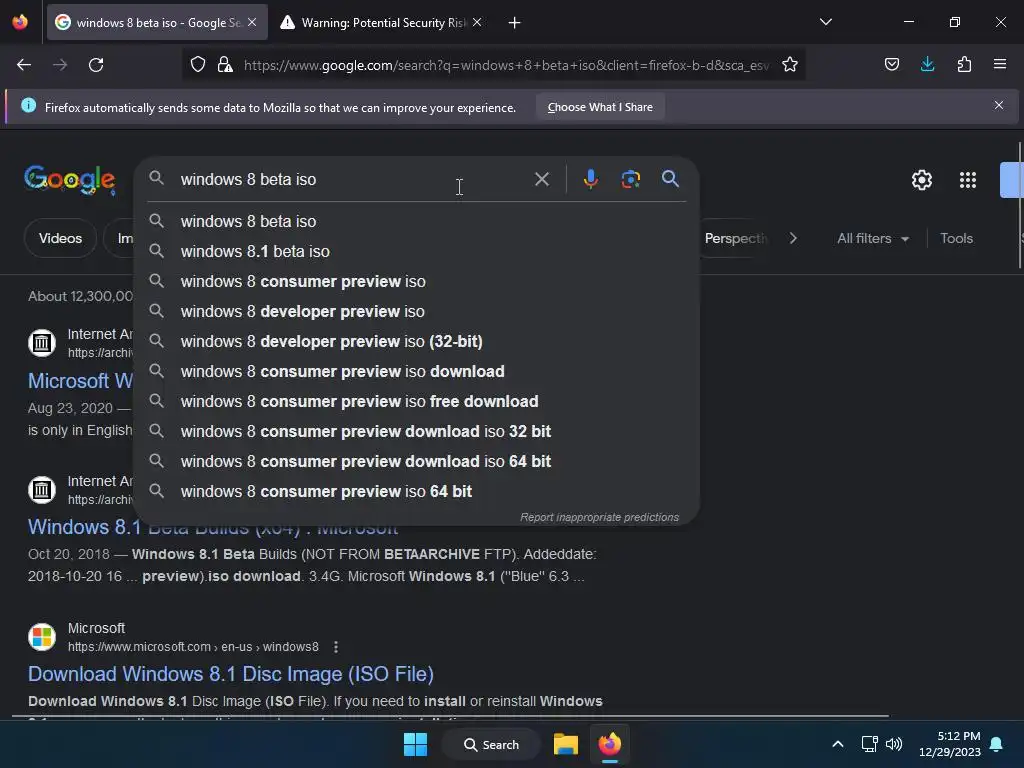Select developer preview iso (32-bit) suggestion
The image size is (1024, 768).
click(x=417, y=342)
